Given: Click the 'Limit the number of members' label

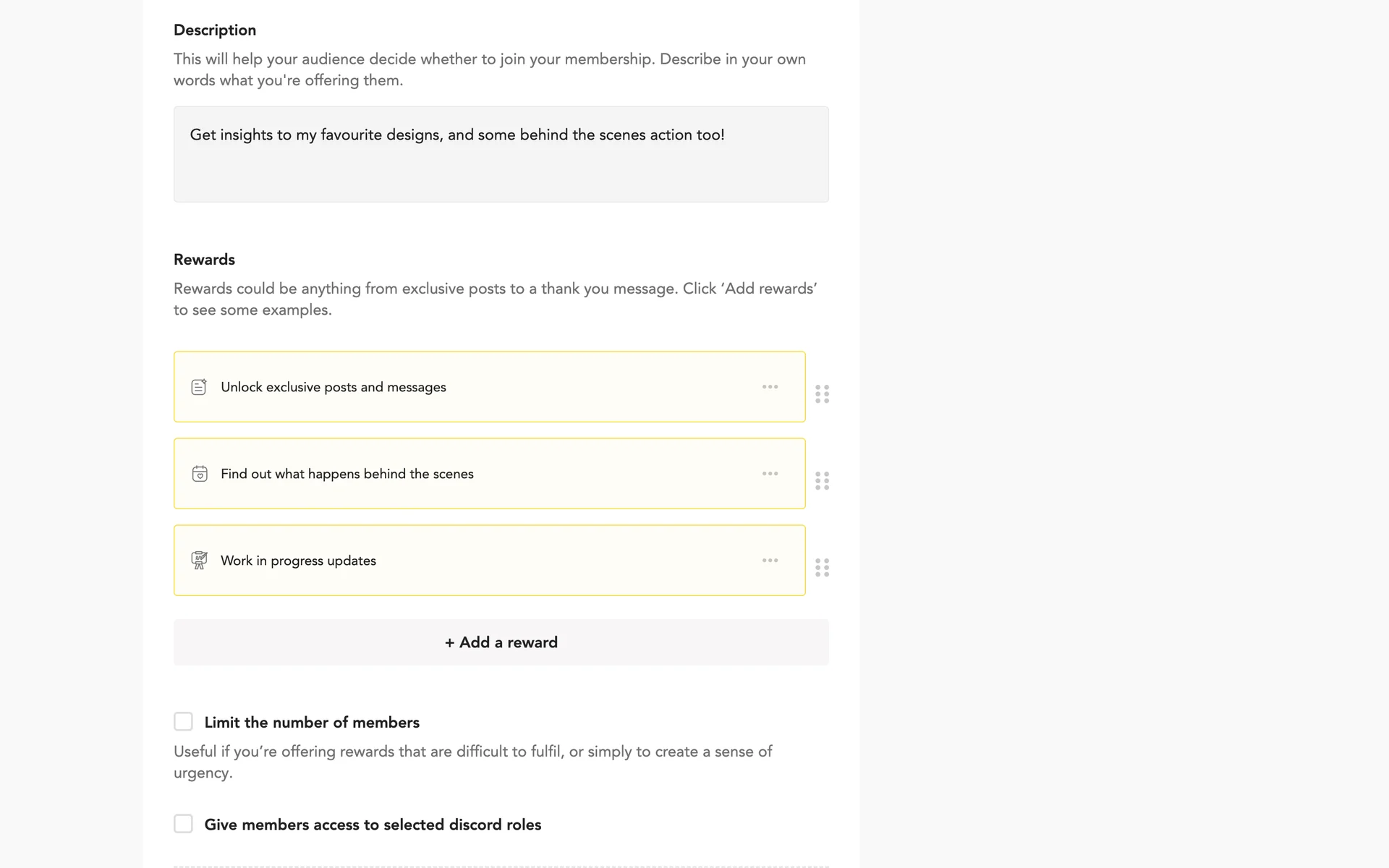Looking at the screenshot, I should click(x=312, y=723).
